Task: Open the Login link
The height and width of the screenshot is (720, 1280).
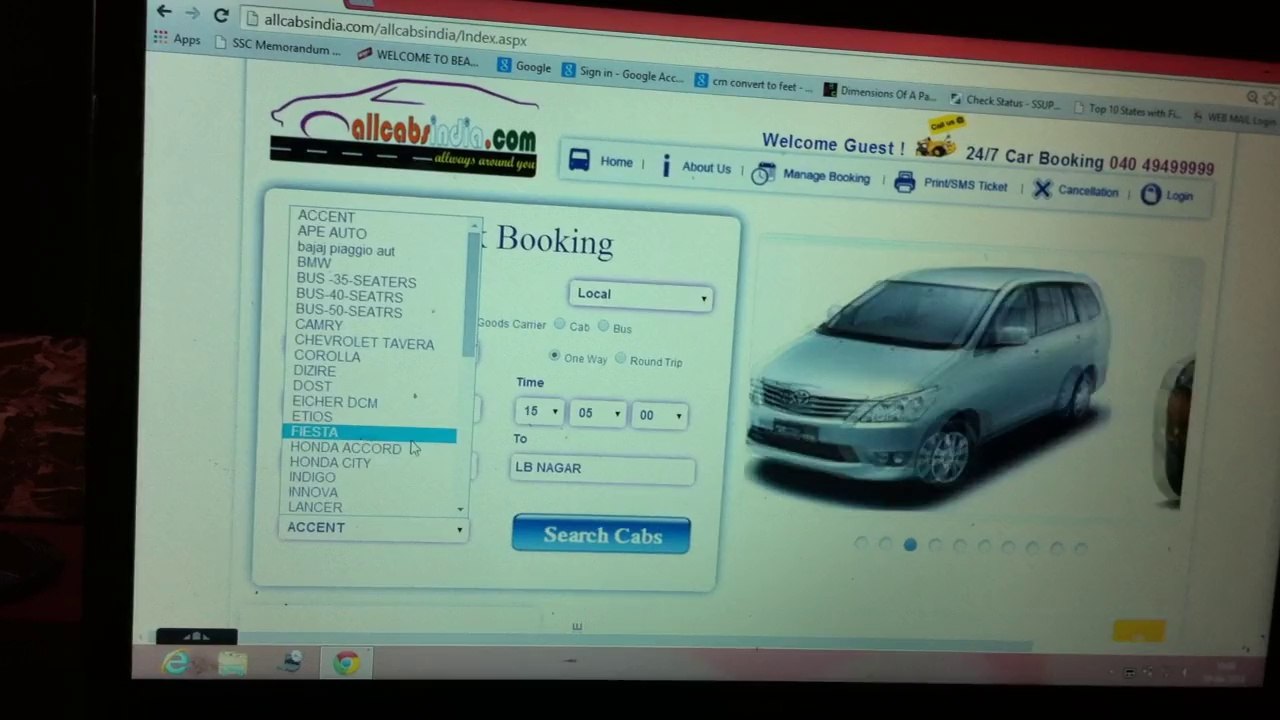Action: [x=1179, y=196]
